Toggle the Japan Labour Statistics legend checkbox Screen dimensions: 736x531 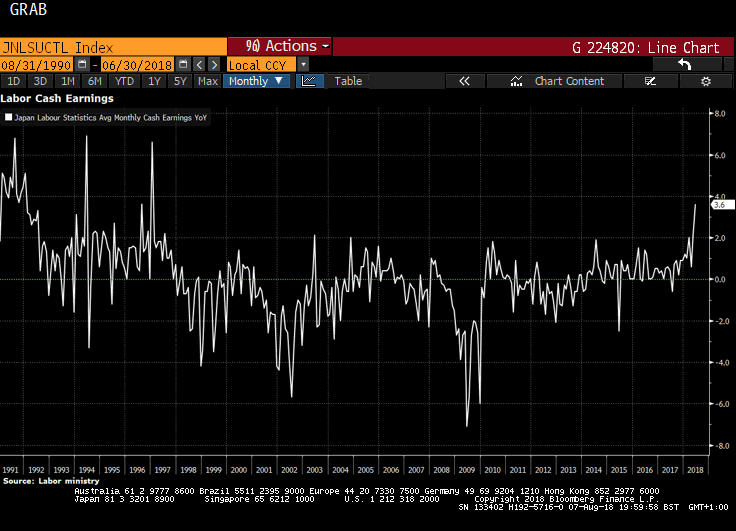coord(8,117)
